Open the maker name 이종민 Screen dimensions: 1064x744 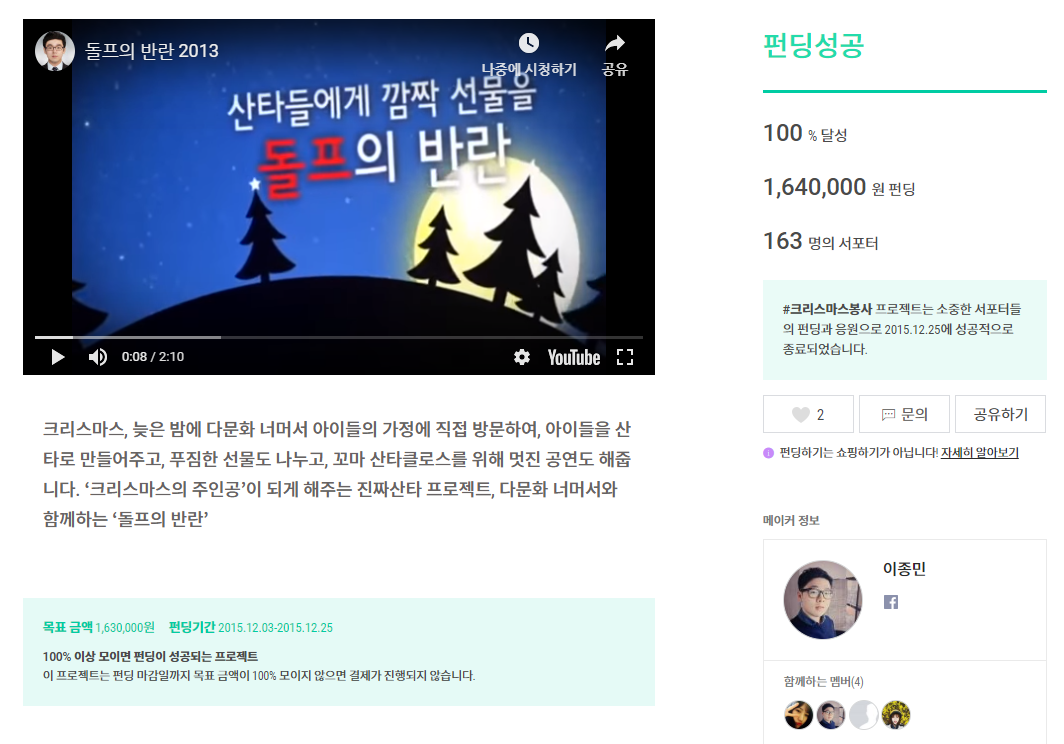tap(904, 569)
